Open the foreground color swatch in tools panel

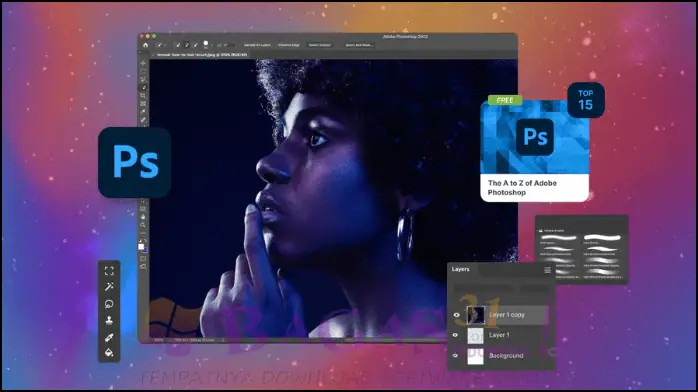pyautogui.click(x=141, y=246)
